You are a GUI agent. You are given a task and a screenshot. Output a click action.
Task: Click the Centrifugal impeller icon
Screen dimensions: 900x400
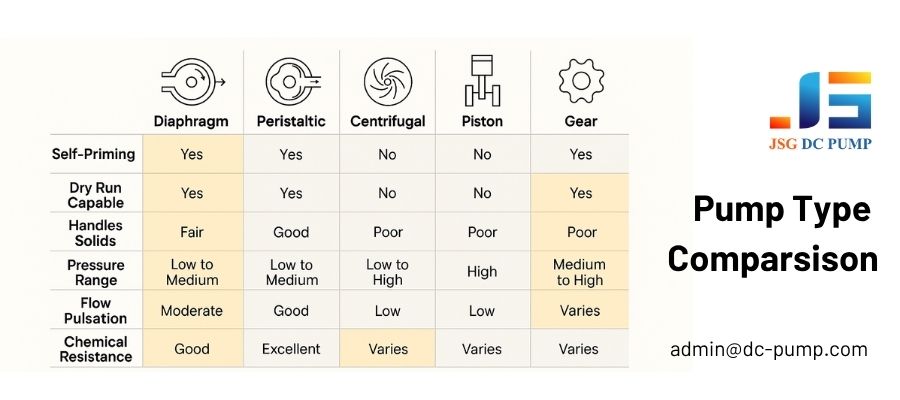point(388,82)
